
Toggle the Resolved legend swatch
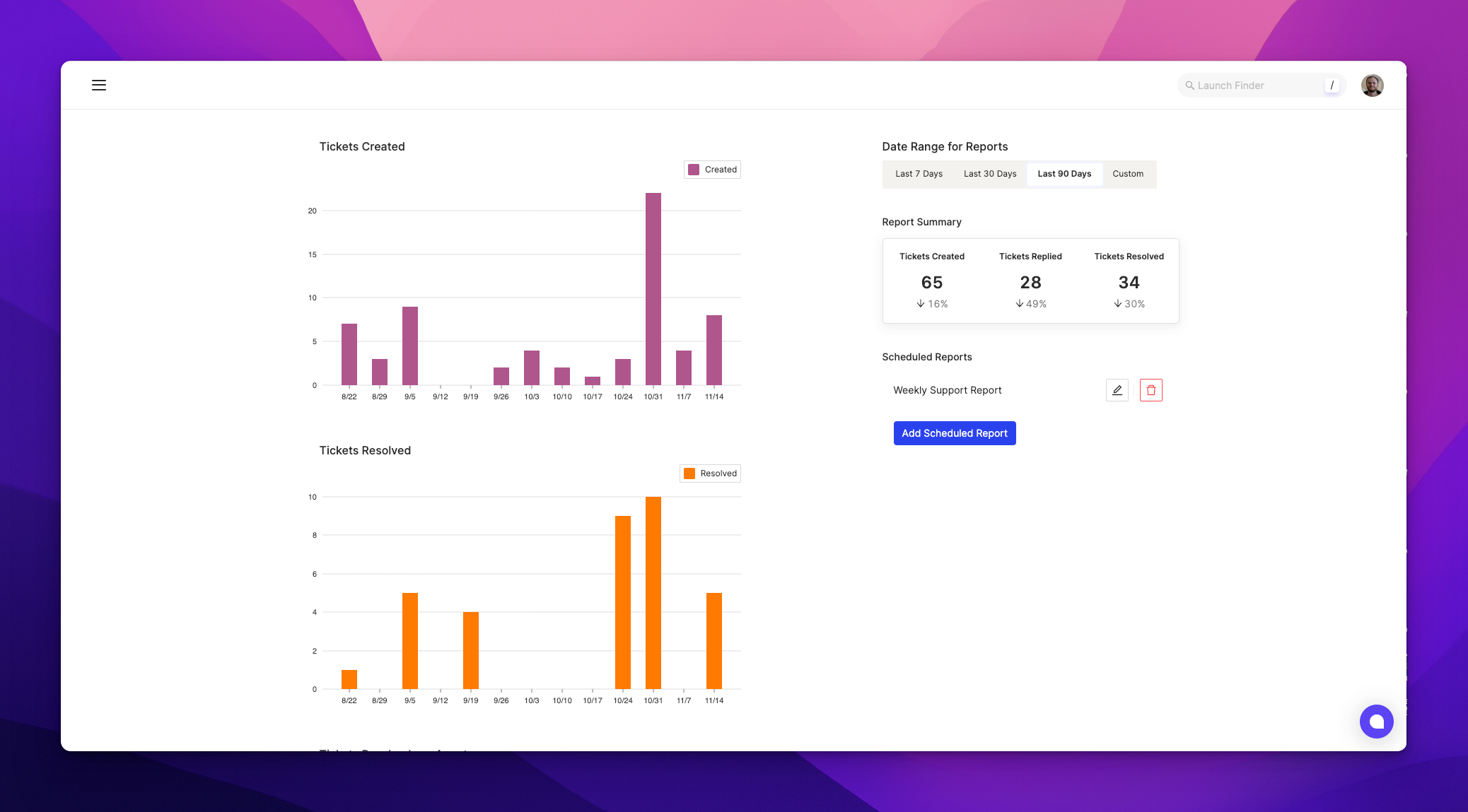[x=689, y=473]
